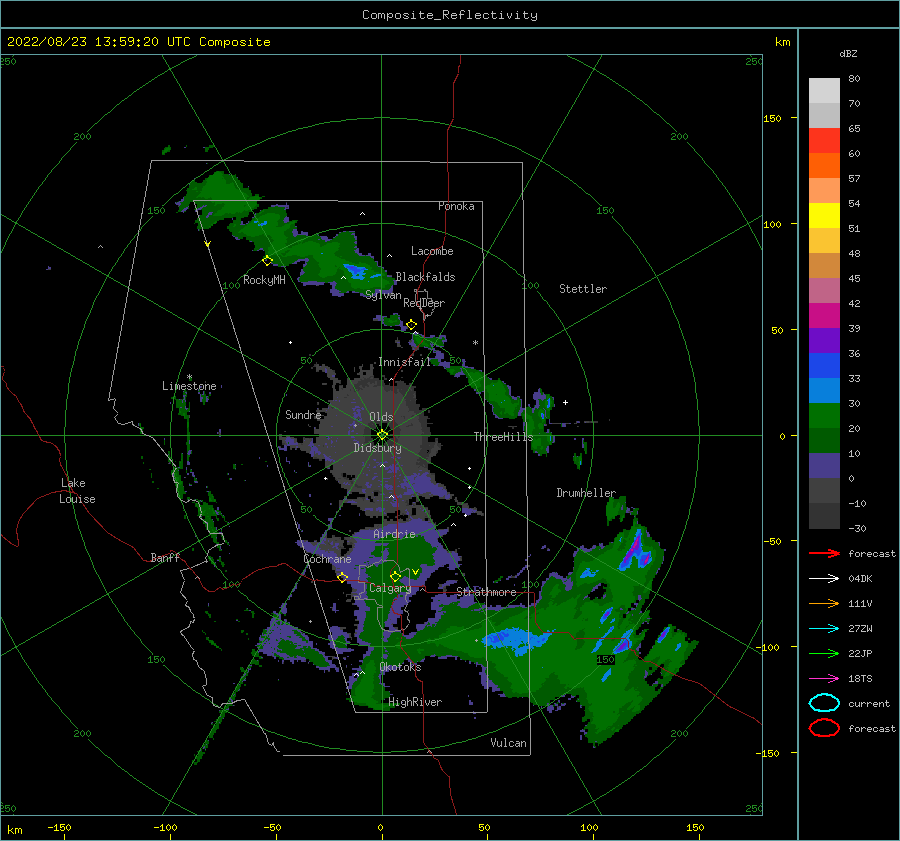Click the orange 111V arrow icon
The width and height of the screenshot is (900, 841).
[x=824, y=603]
